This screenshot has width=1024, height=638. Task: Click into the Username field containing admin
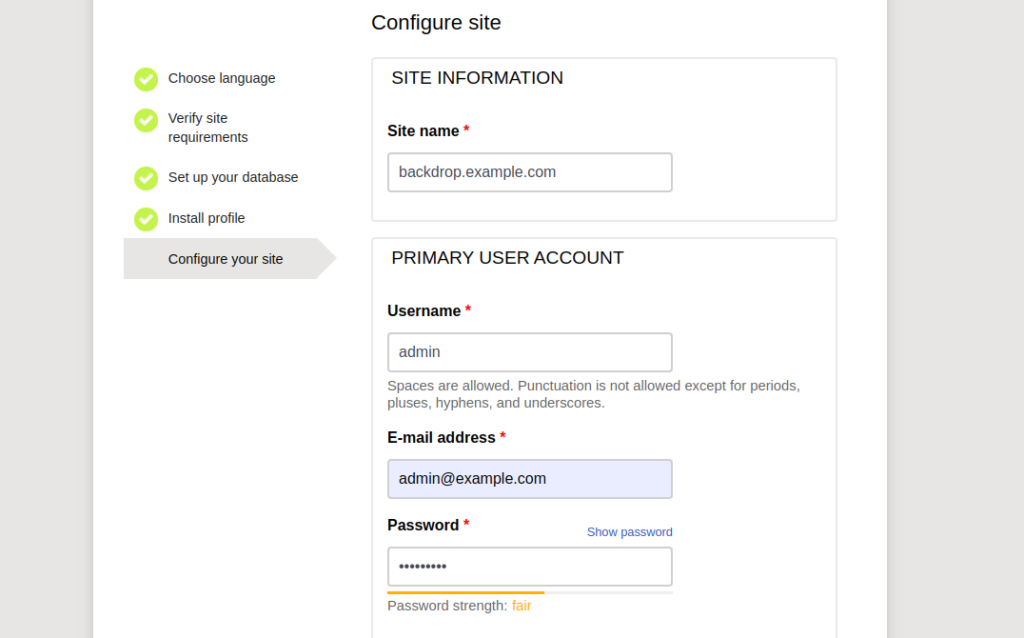pos(530,352)
